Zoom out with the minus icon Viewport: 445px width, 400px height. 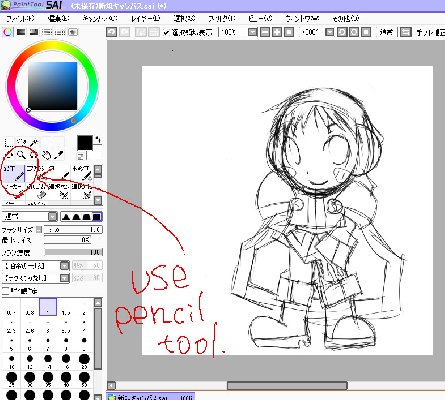click(x=265, y=32)
